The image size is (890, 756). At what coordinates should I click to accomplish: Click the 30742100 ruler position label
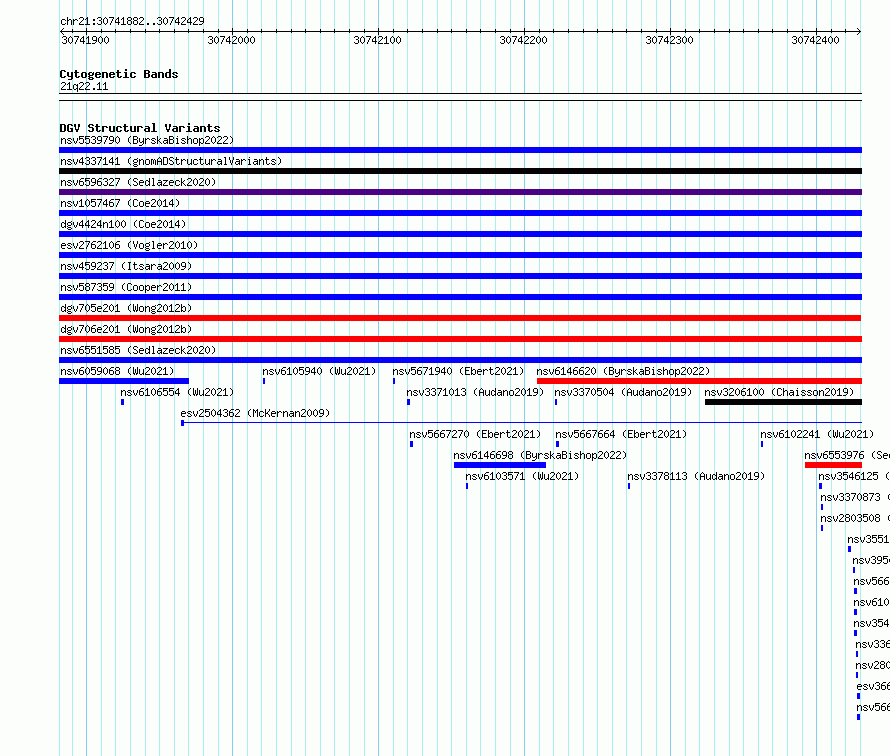point(377,40)
